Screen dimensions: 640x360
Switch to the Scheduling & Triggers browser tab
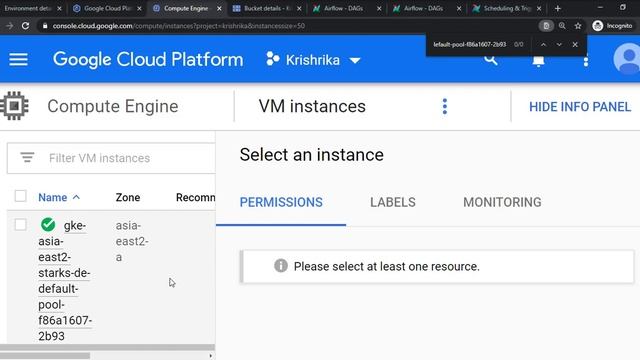click(x=507, y=8)
